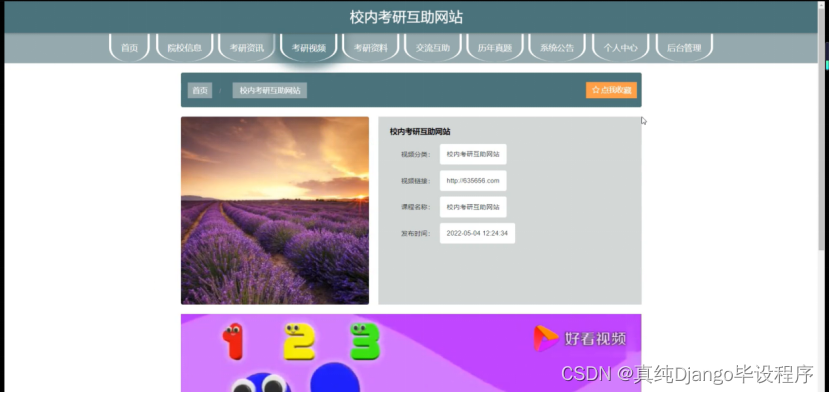
Task: Go to the 后台管理 tab
Action: 684,48
